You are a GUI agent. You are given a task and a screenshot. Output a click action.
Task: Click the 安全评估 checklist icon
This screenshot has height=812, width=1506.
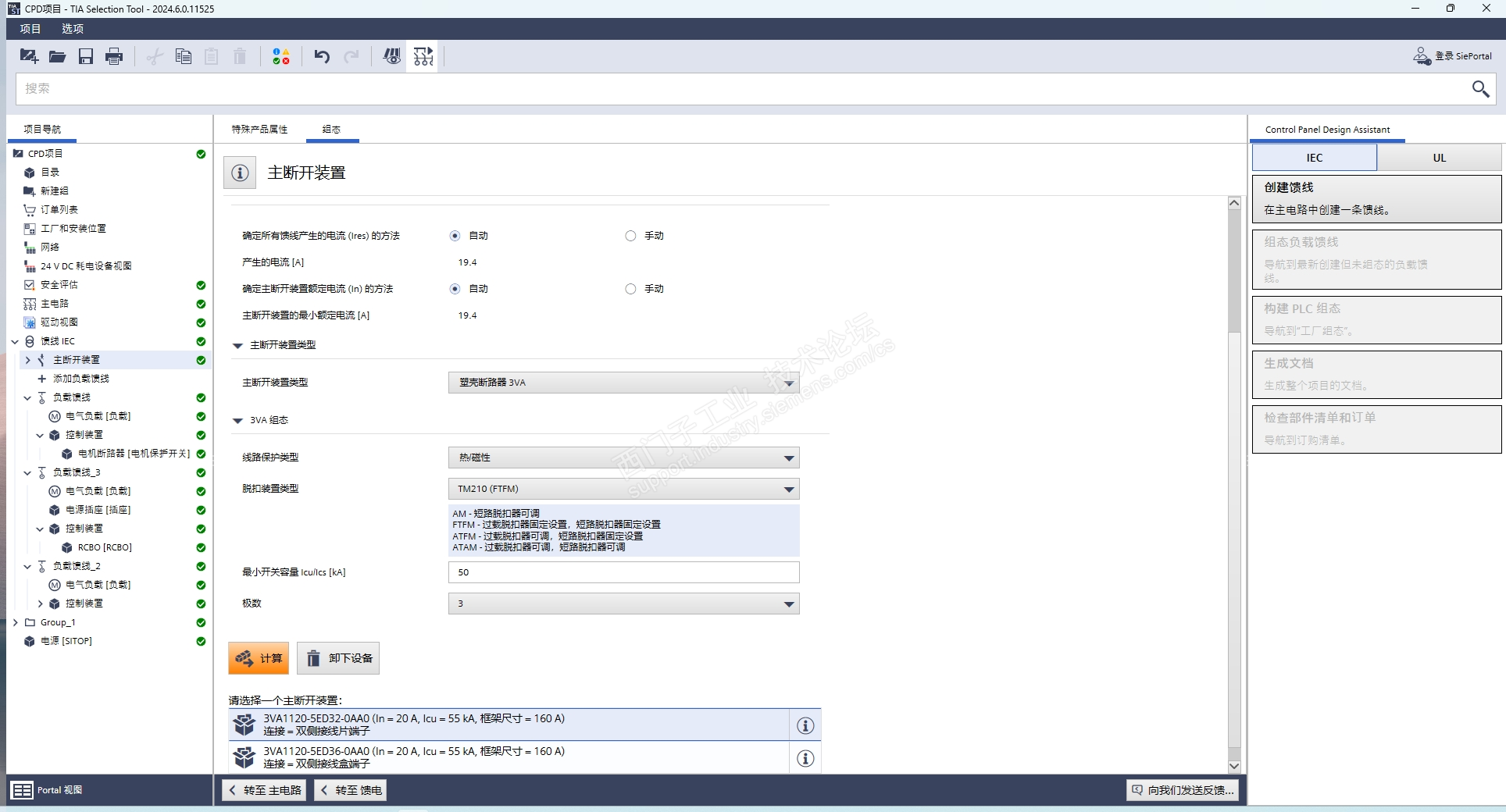(x=30, y=285)
